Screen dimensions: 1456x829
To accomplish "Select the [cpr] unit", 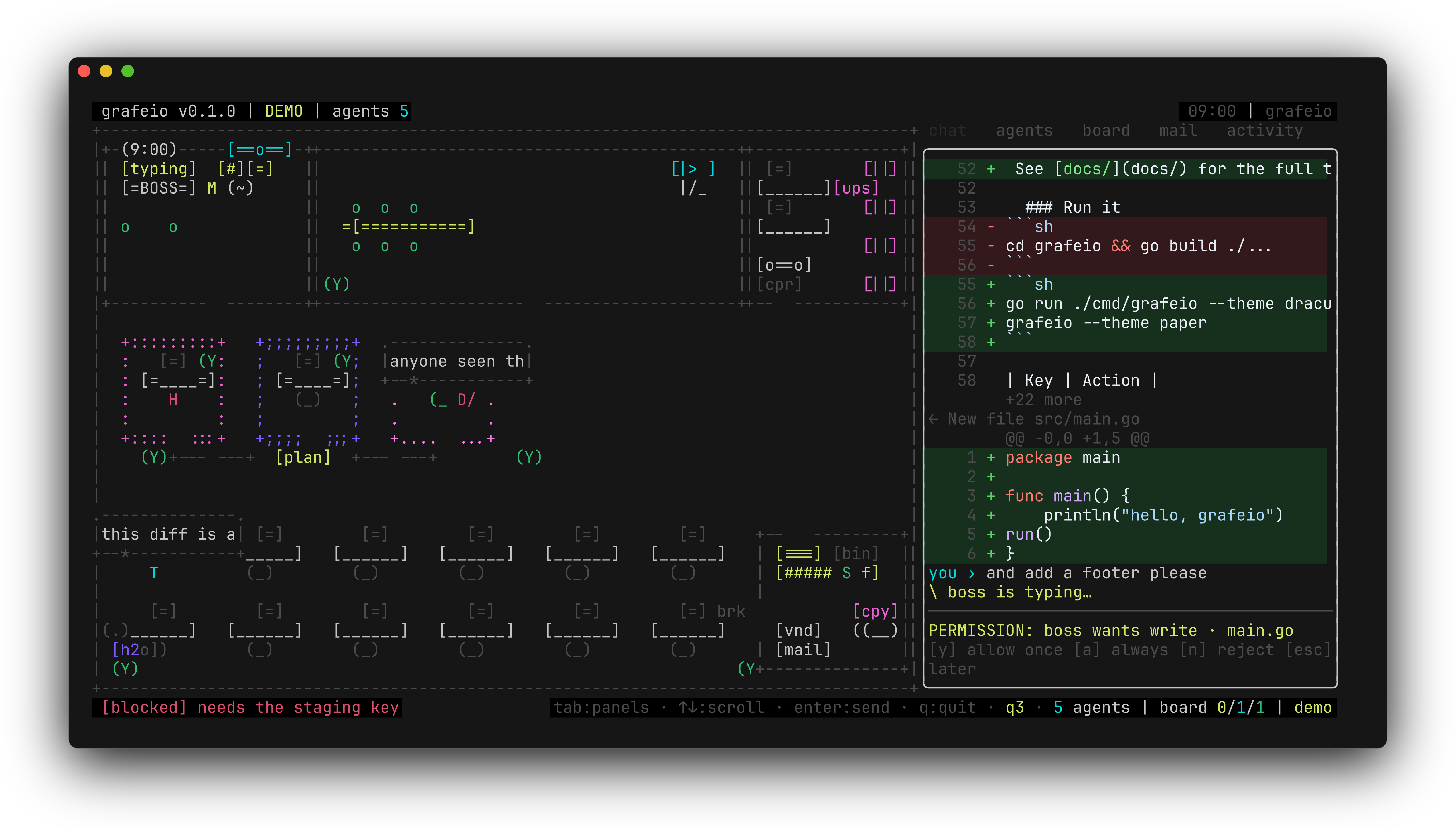I will coord(779,284).
